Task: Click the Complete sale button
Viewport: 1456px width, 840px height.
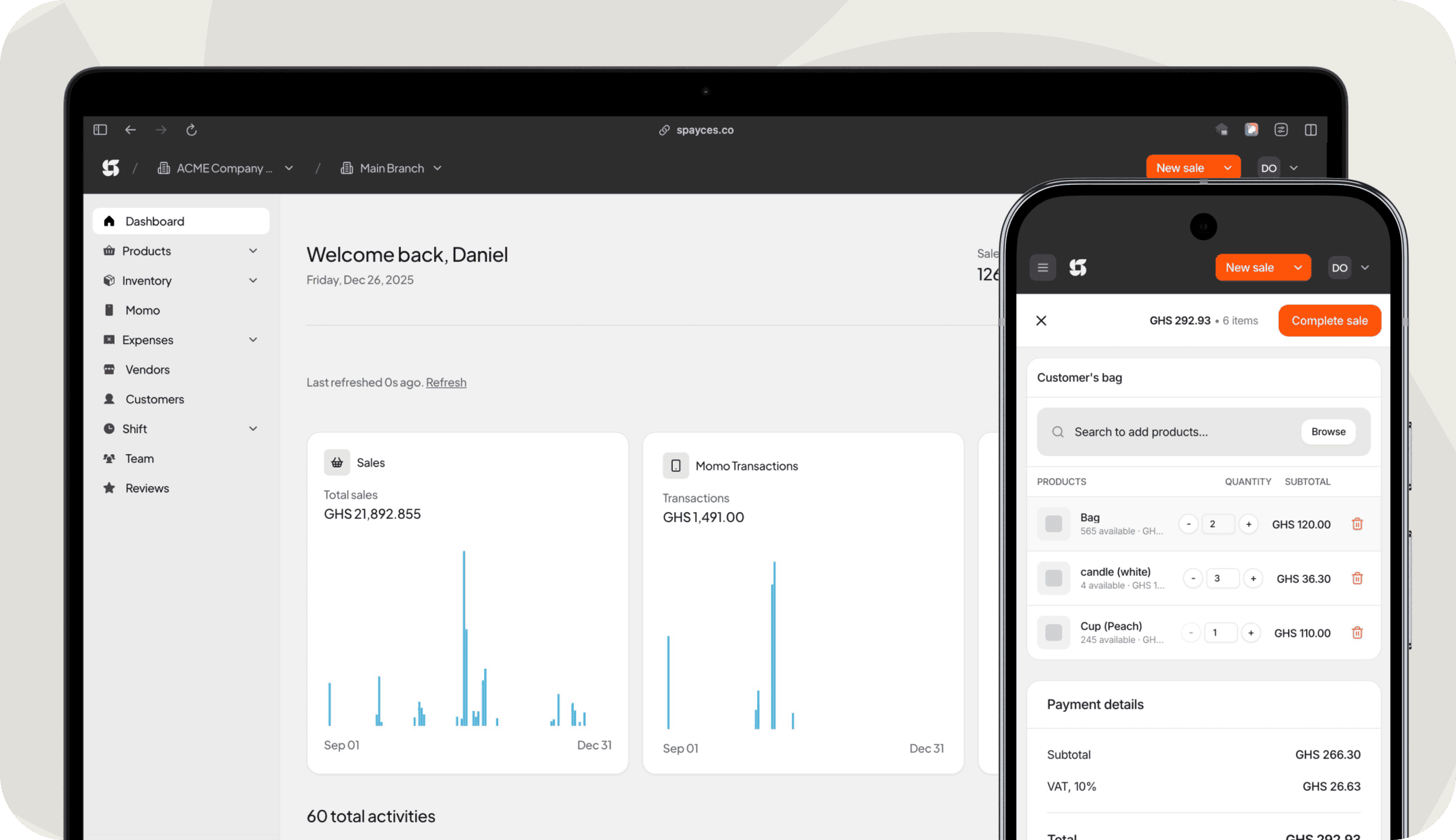Action: tap(1329, 320)
